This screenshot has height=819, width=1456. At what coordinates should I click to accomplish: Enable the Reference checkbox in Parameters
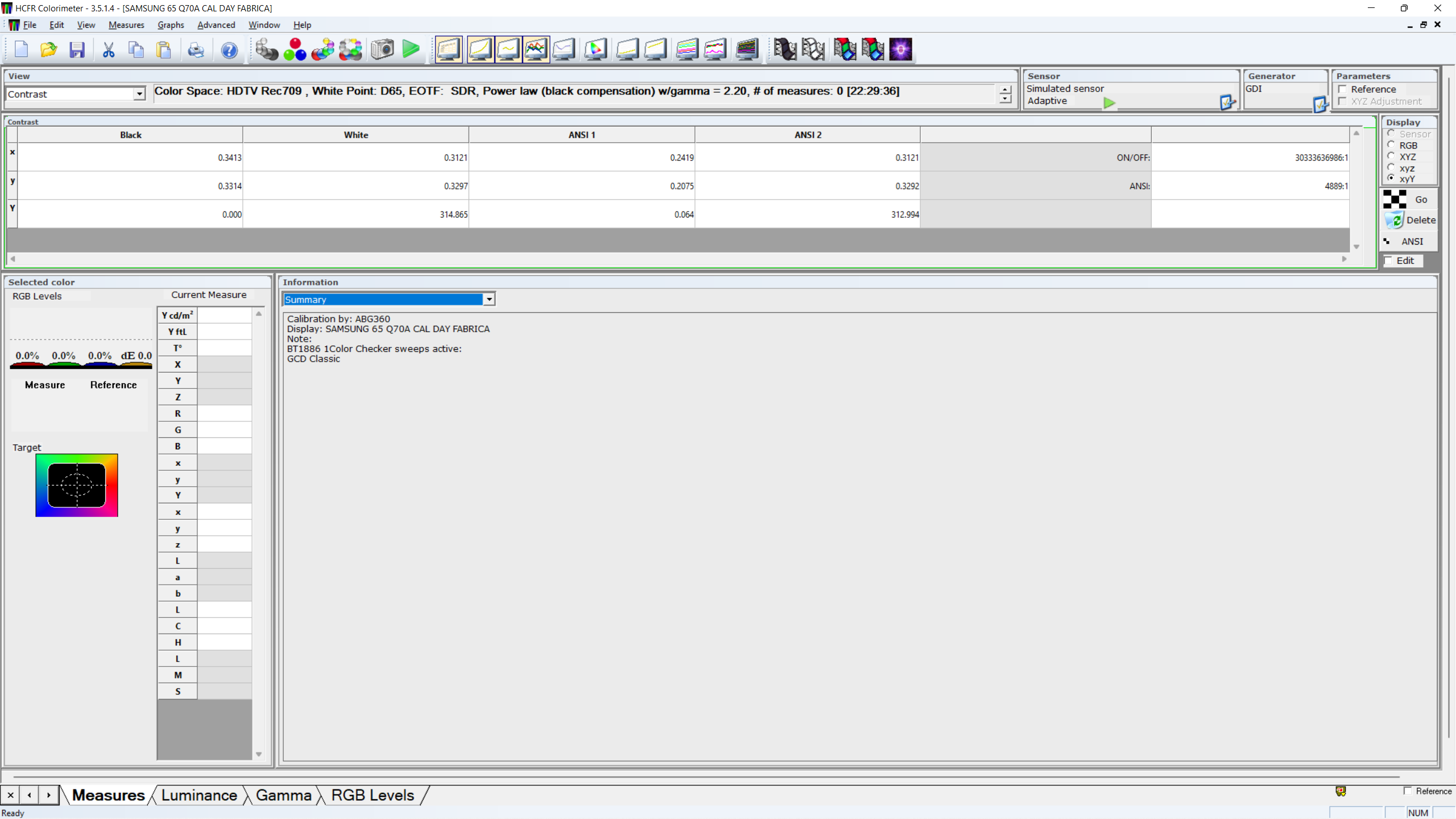point(1343,89)
